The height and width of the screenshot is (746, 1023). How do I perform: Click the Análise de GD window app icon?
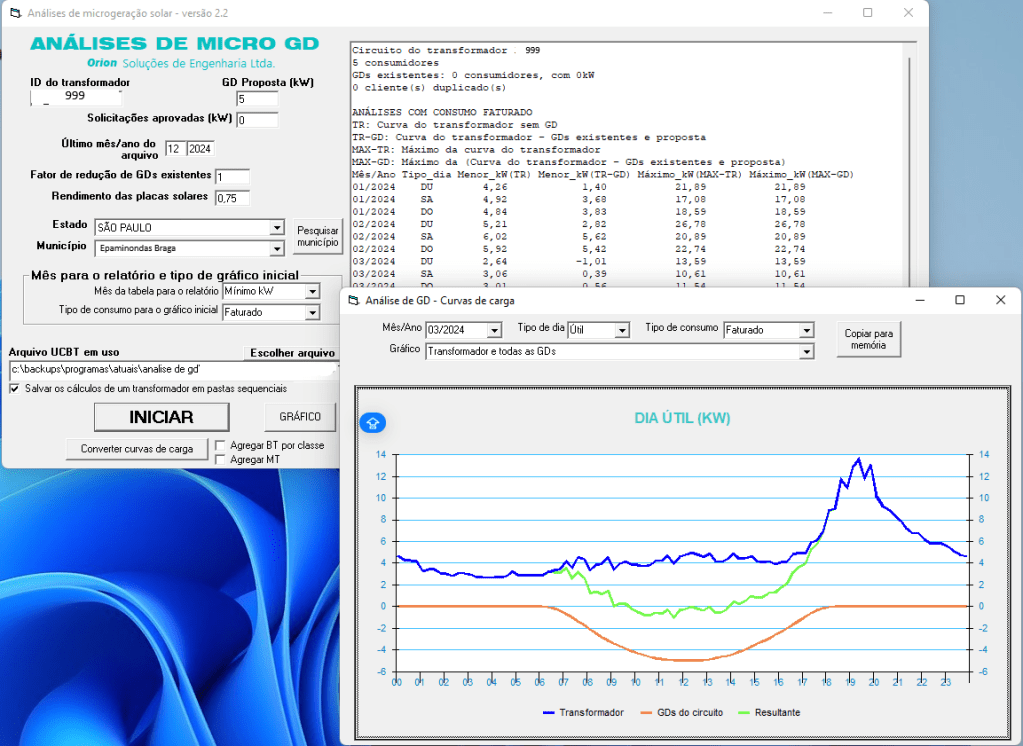(x=352, y=300)
